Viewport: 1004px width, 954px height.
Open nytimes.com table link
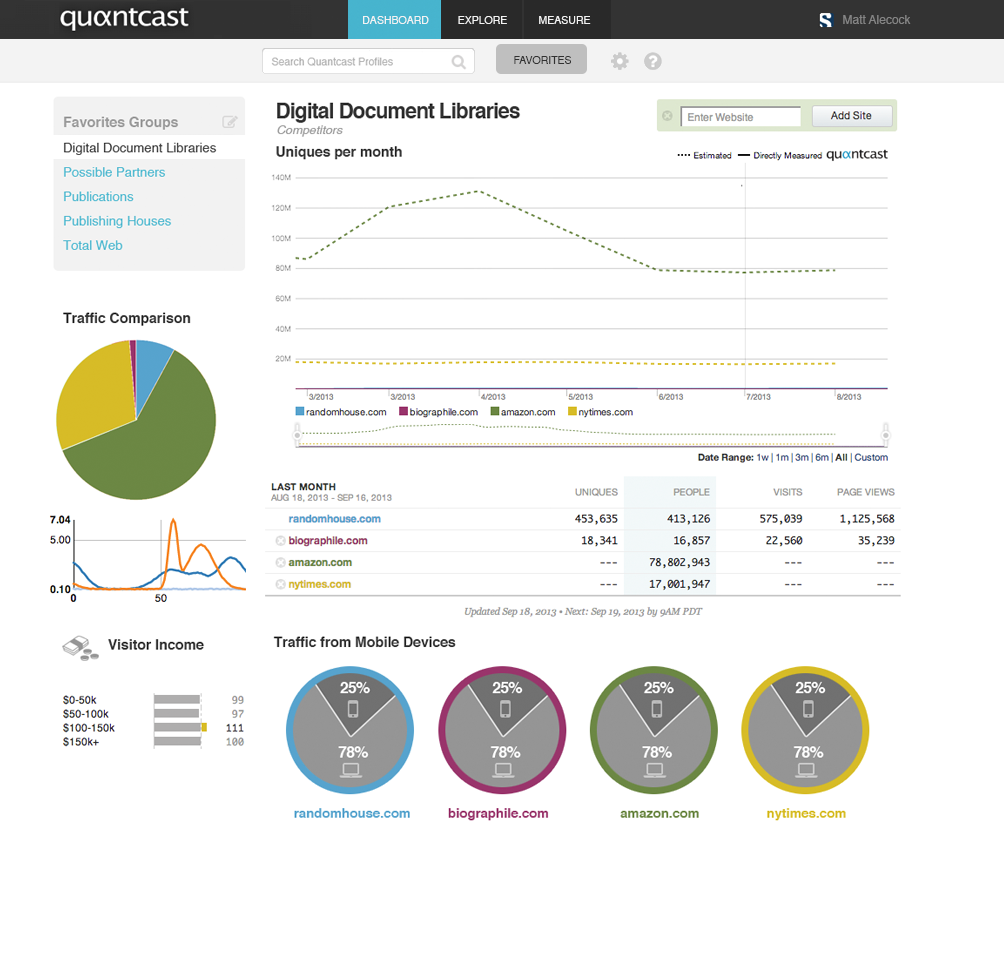(x=320, y=585)
